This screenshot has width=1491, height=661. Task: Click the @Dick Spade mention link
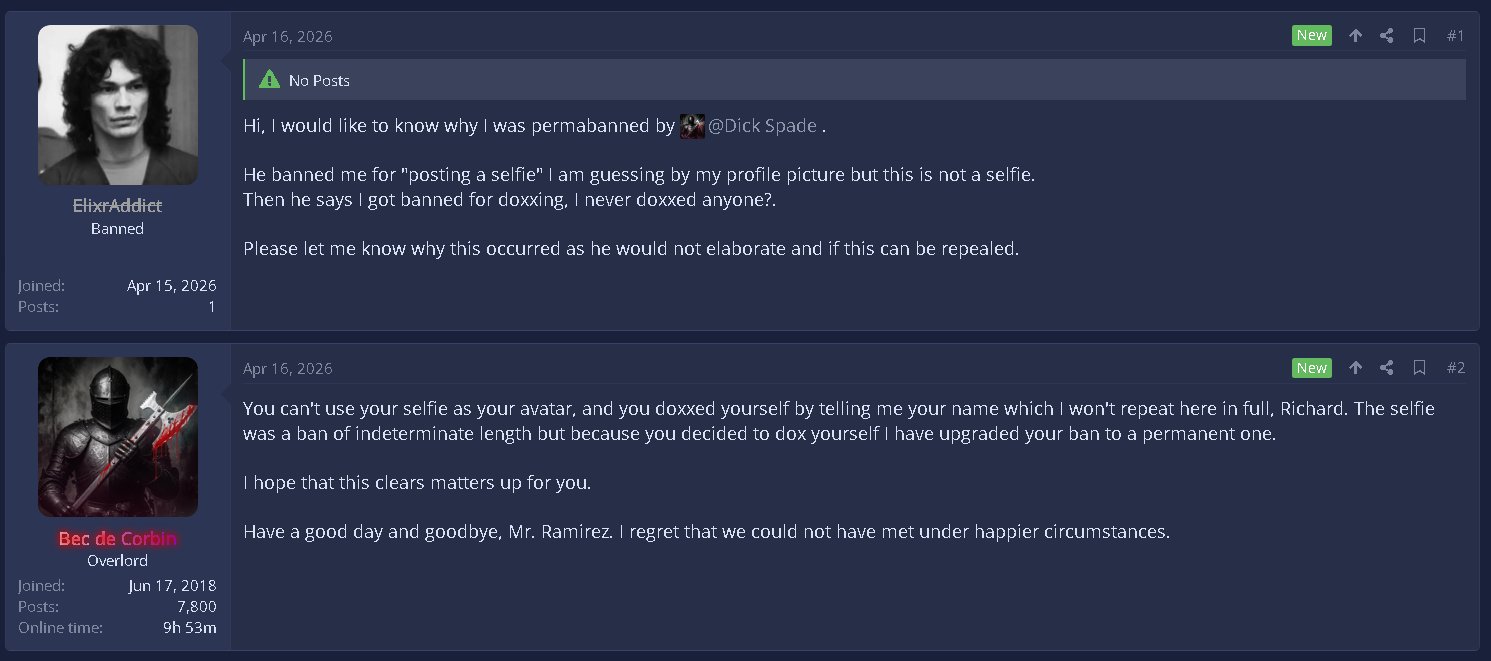click(762, 126)
